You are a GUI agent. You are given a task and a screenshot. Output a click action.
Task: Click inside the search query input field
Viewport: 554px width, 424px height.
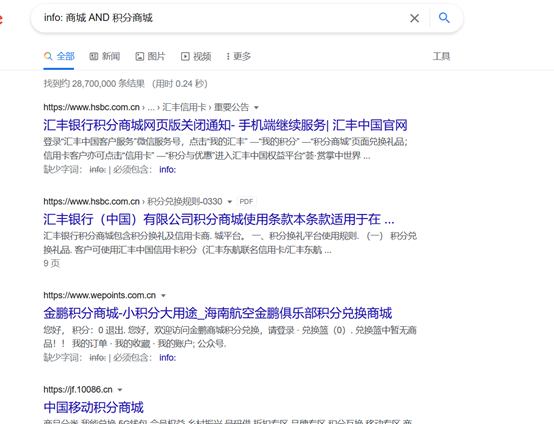(x=223, y=18)
